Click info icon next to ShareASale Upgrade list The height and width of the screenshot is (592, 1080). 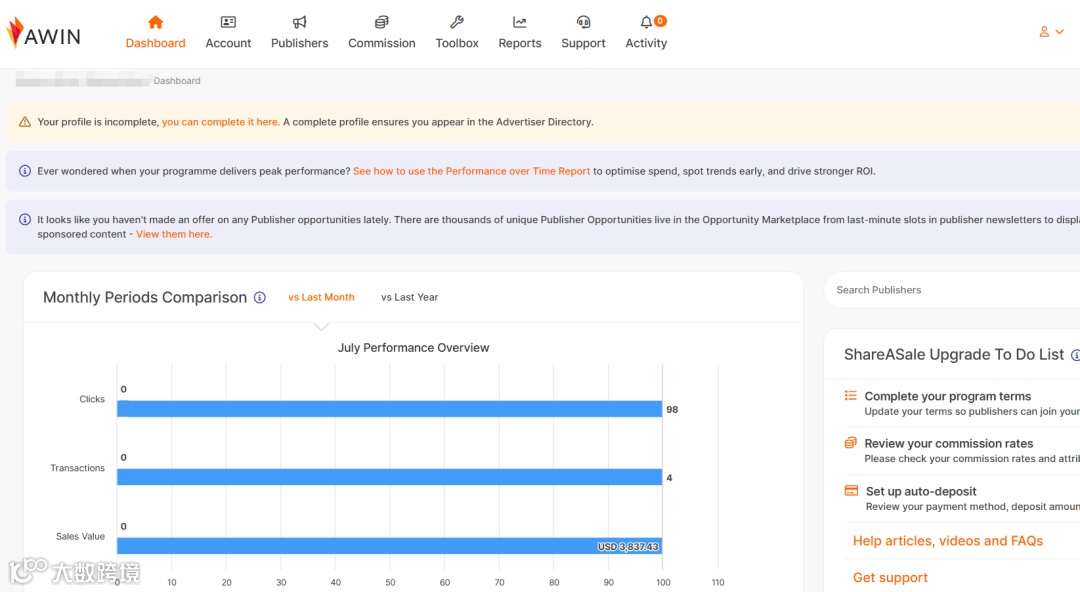point(1075,355)
